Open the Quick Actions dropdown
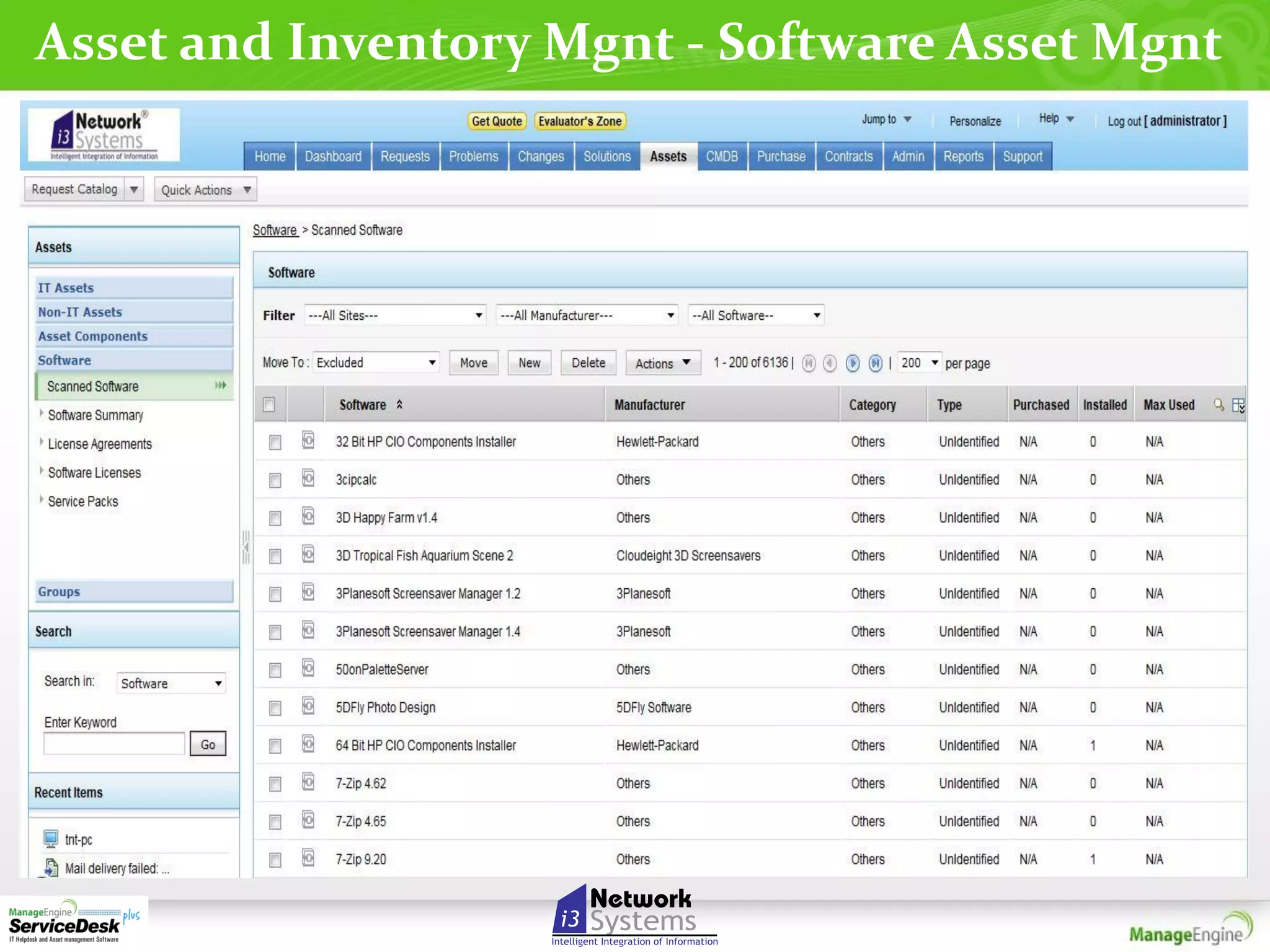 (205, 190)
